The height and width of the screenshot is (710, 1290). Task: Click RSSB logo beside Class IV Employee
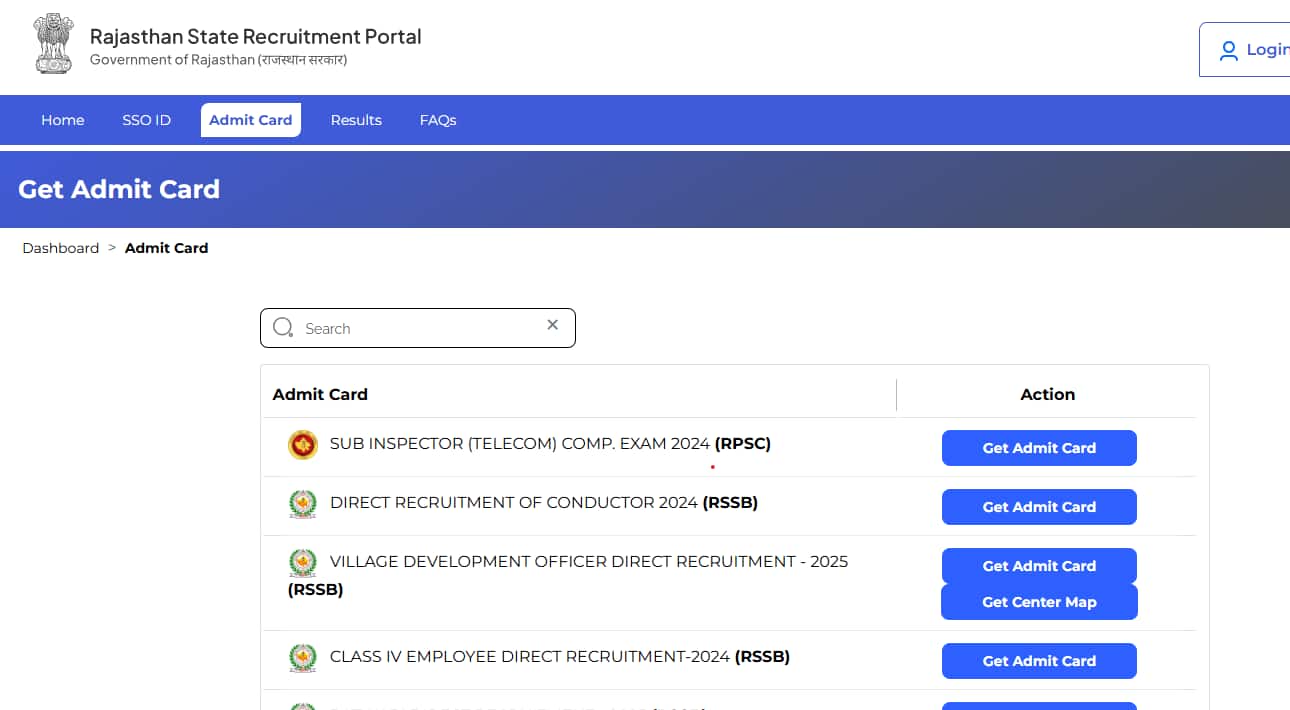pos(302,658)
